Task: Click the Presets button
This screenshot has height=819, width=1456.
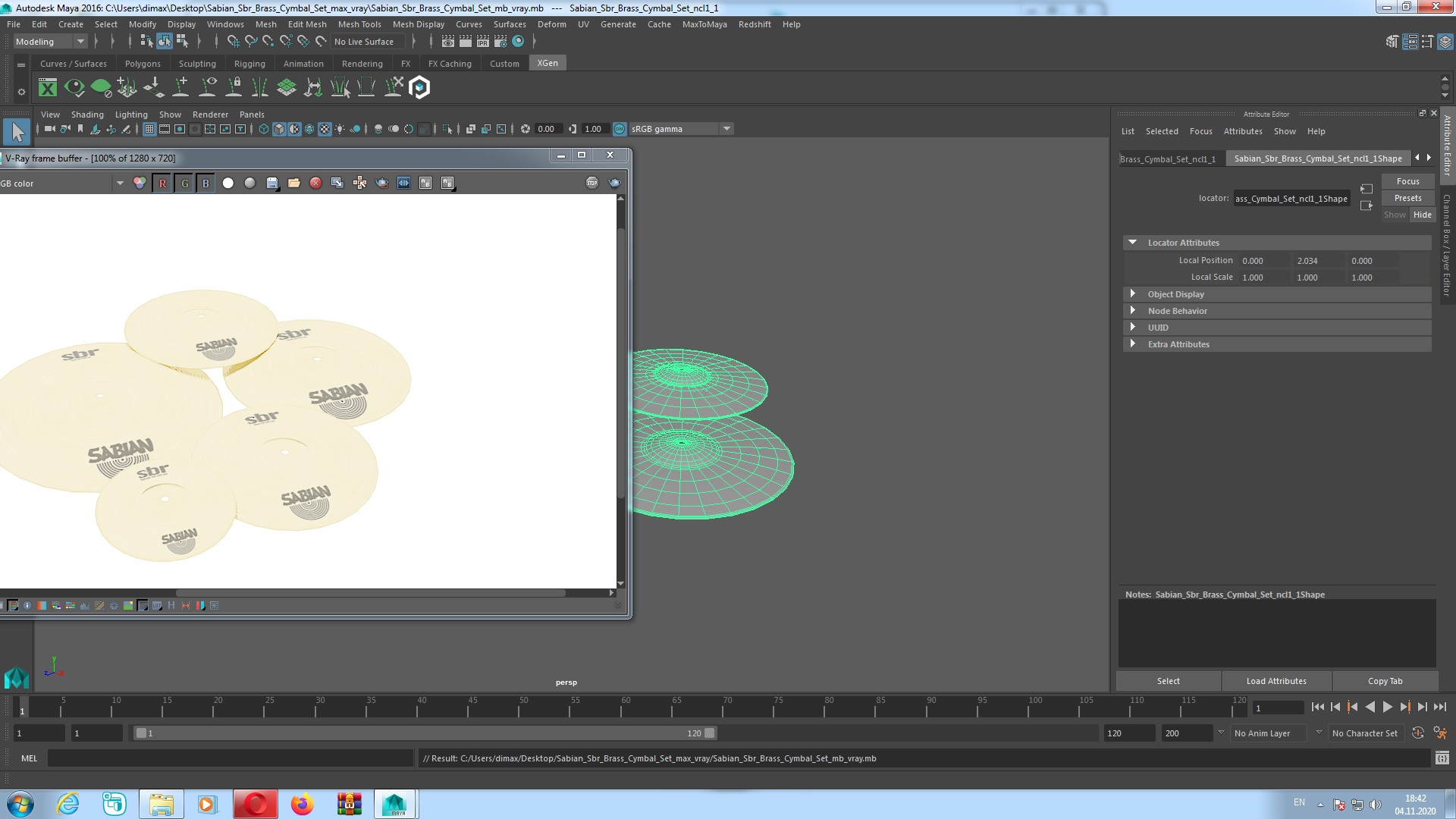Action: tap(1407, 198)
